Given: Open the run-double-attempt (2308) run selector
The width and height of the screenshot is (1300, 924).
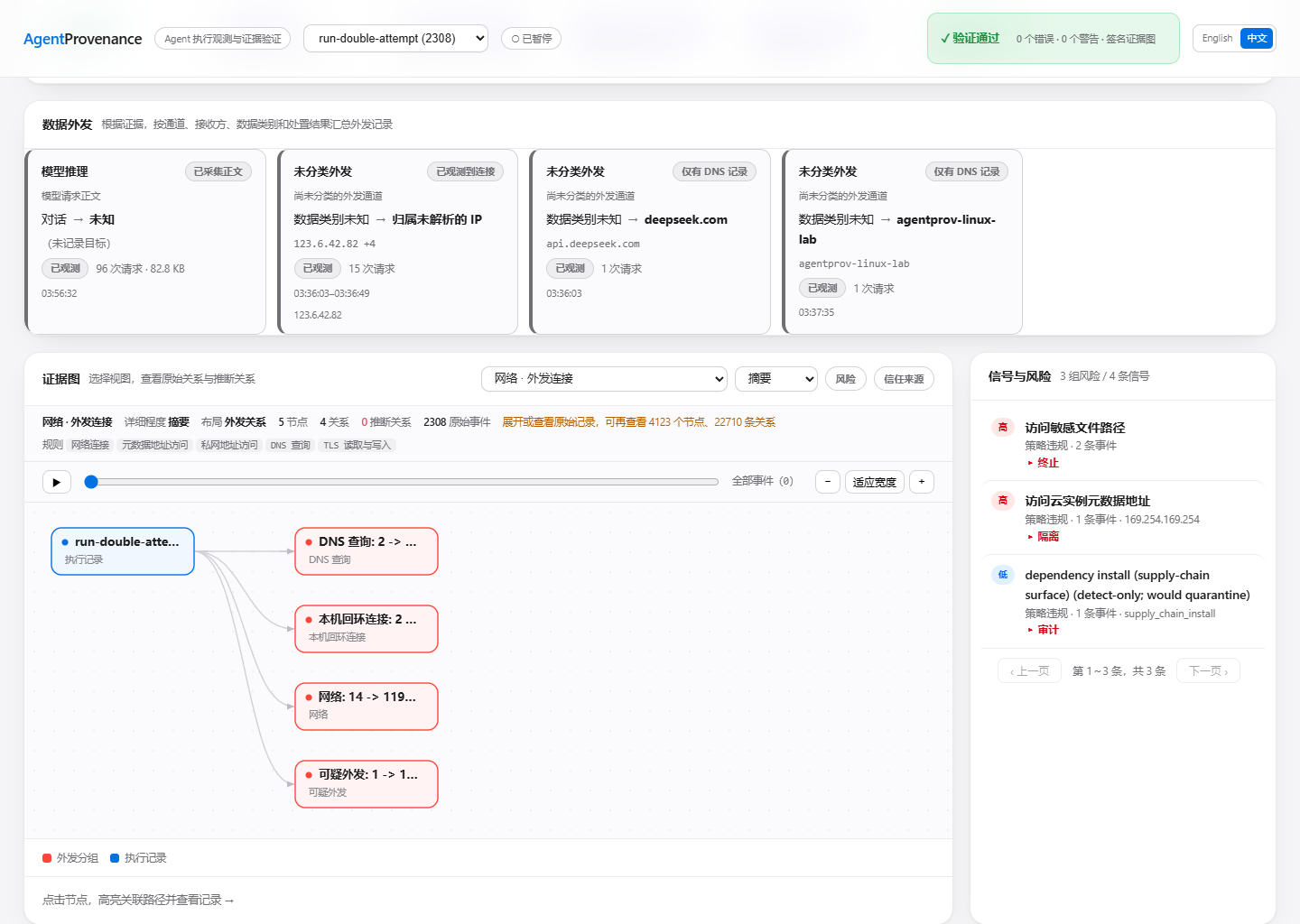Looking at the screenshot, I should click(x=395, y=38).
